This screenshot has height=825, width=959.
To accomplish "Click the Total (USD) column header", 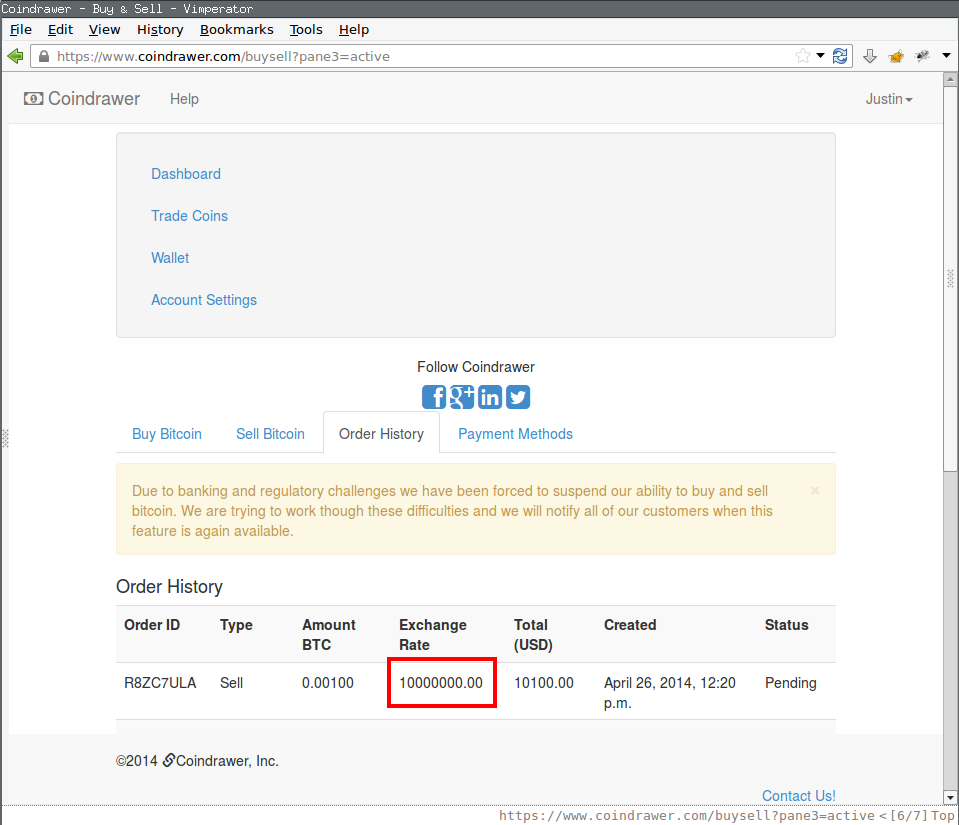I will (x=533, y=635).
